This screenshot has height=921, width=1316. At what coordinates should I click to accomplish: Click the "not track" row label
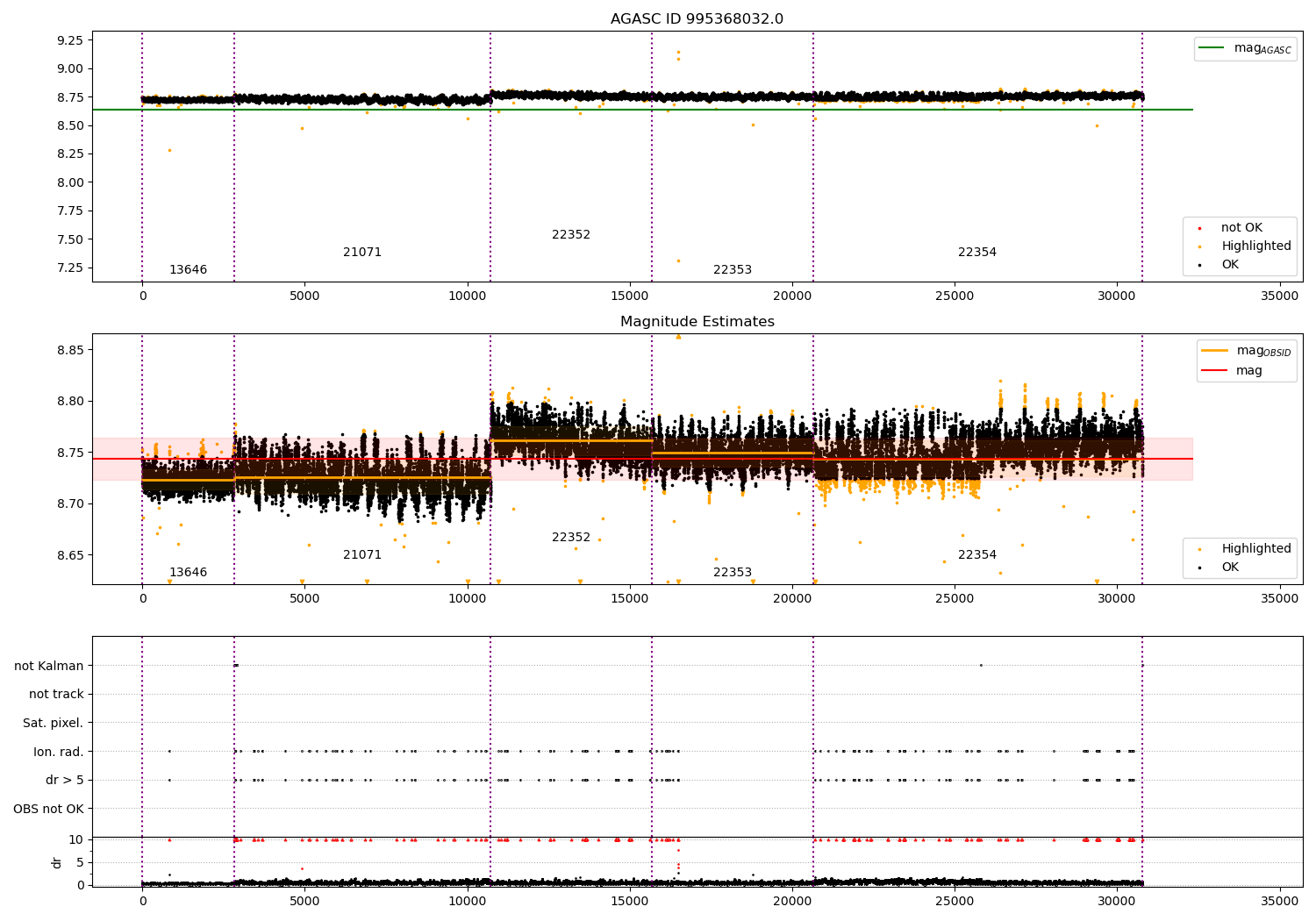point(56,694)
